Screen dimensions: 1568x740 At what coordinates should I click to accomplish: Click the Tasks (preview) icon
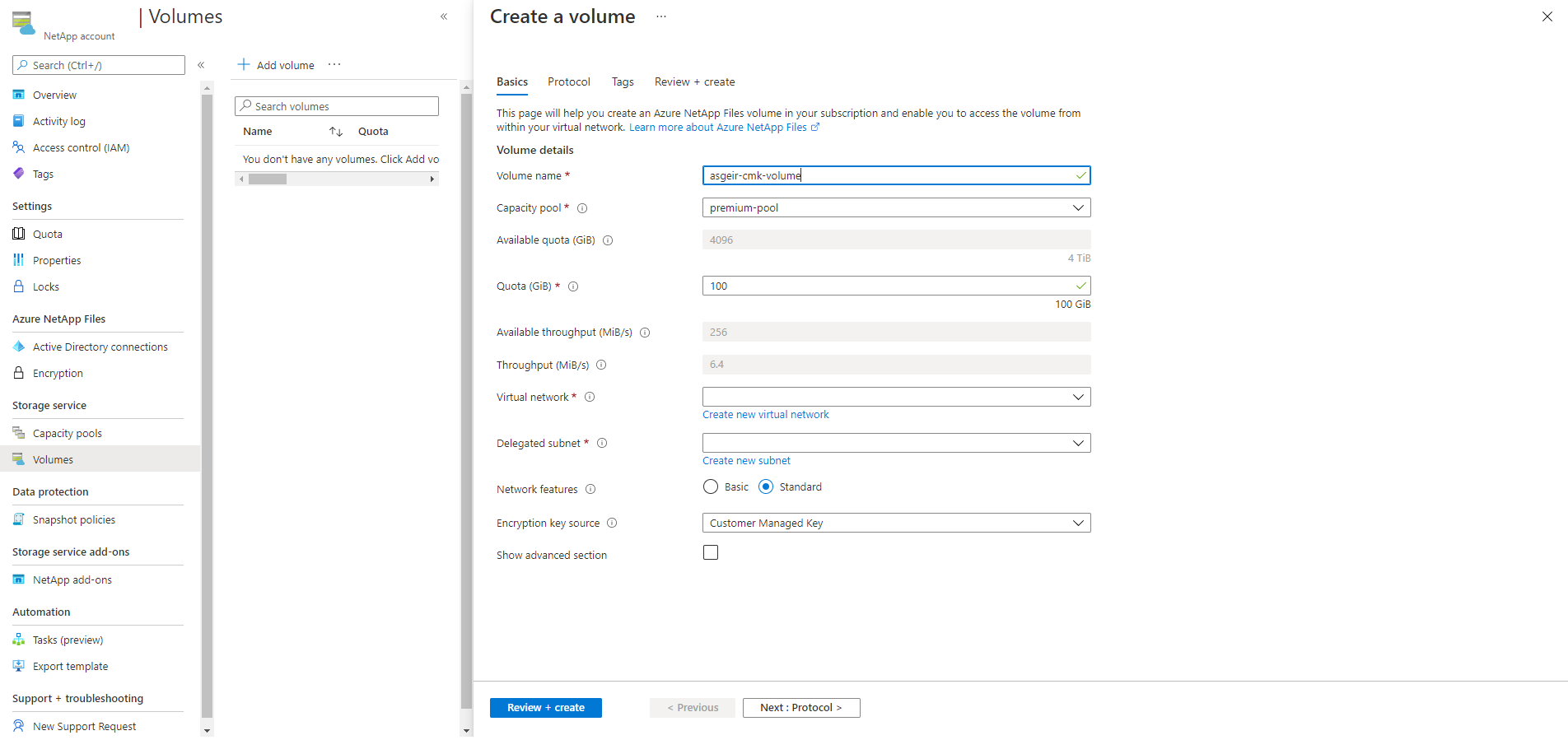(x=19, y=640)
